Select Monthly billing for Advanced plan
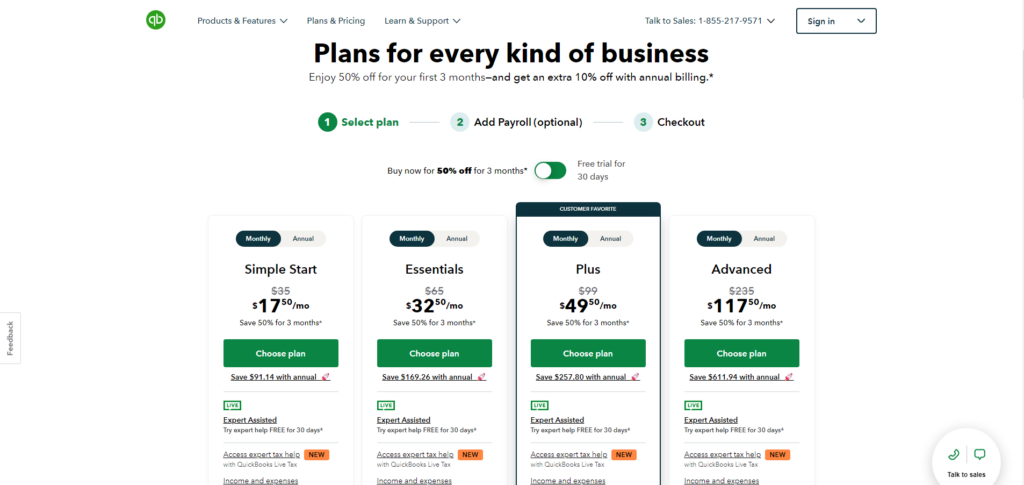Screen dimensions: 1024x485 coord(719,239)
